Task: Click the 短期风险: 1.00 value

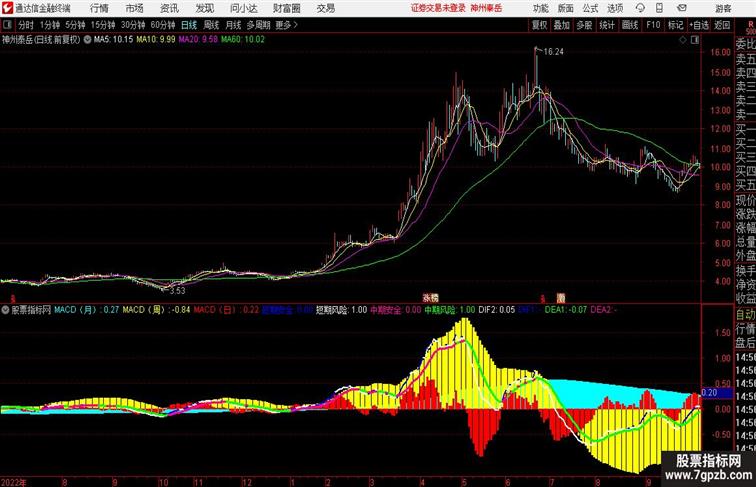Action: click(341, 310)
